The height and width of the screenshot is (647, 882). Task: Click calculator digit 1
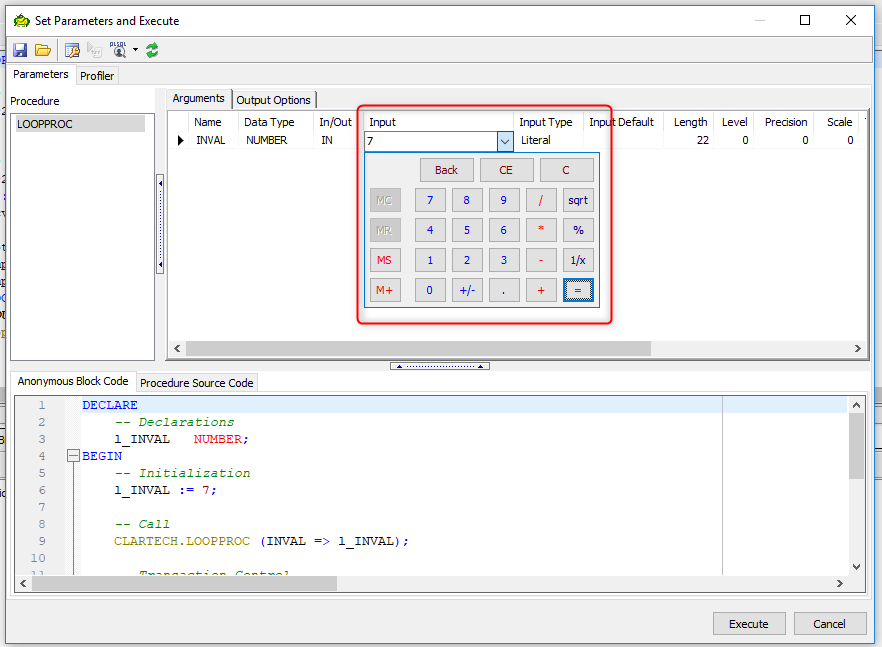[x=430, y=260]
